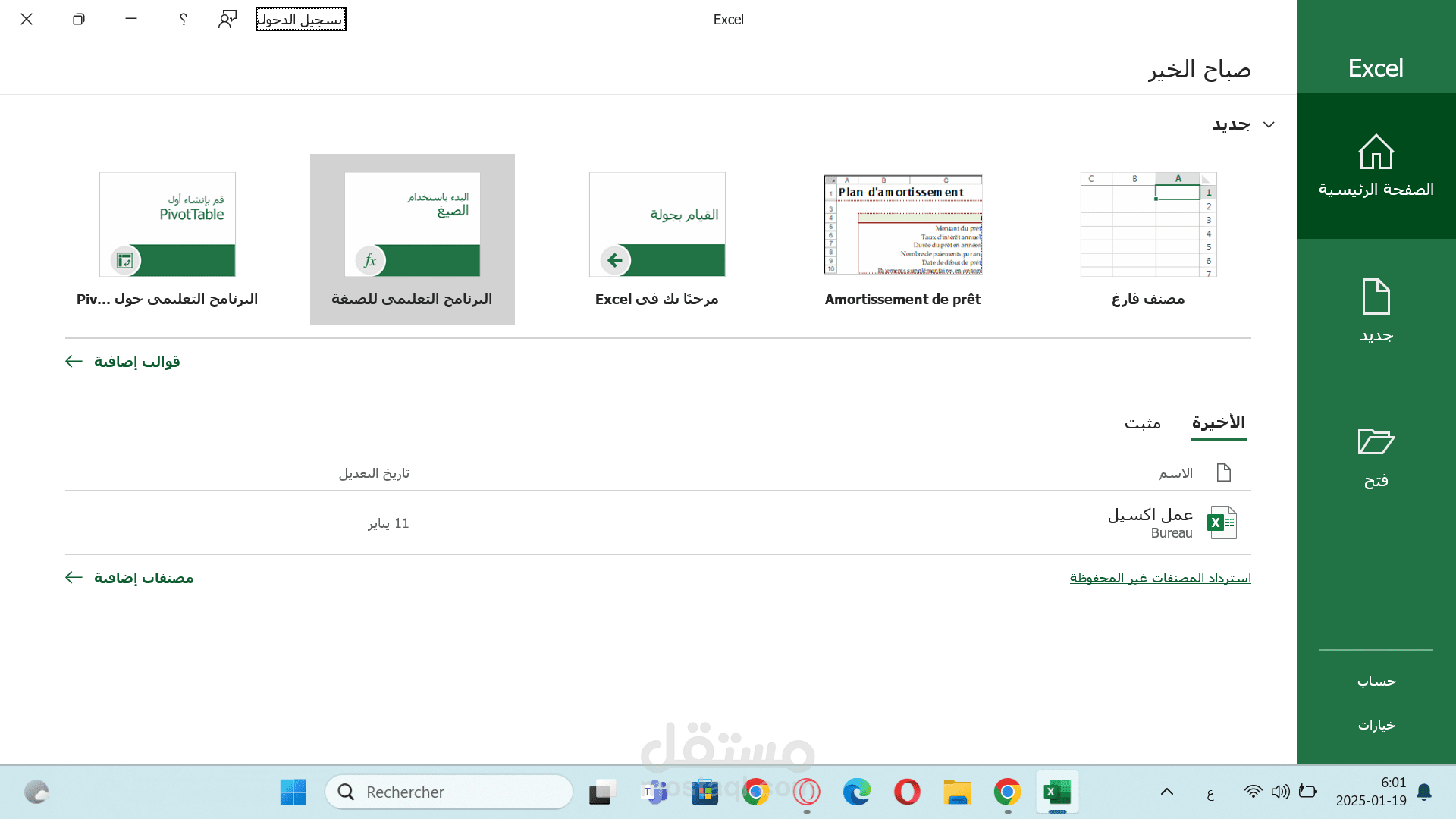
Task: Click the feedback person icon in title bar
Action: (x=227, y=19)
